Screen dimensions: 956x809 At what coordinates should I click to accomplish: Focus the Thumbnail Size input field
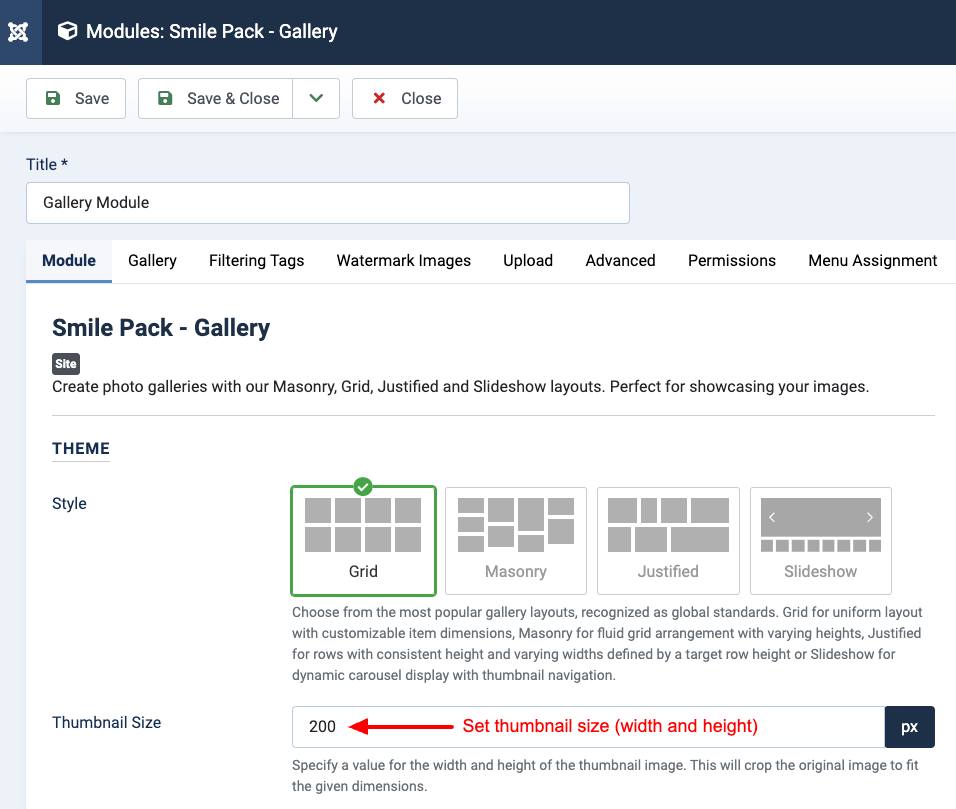pos(588,727)
